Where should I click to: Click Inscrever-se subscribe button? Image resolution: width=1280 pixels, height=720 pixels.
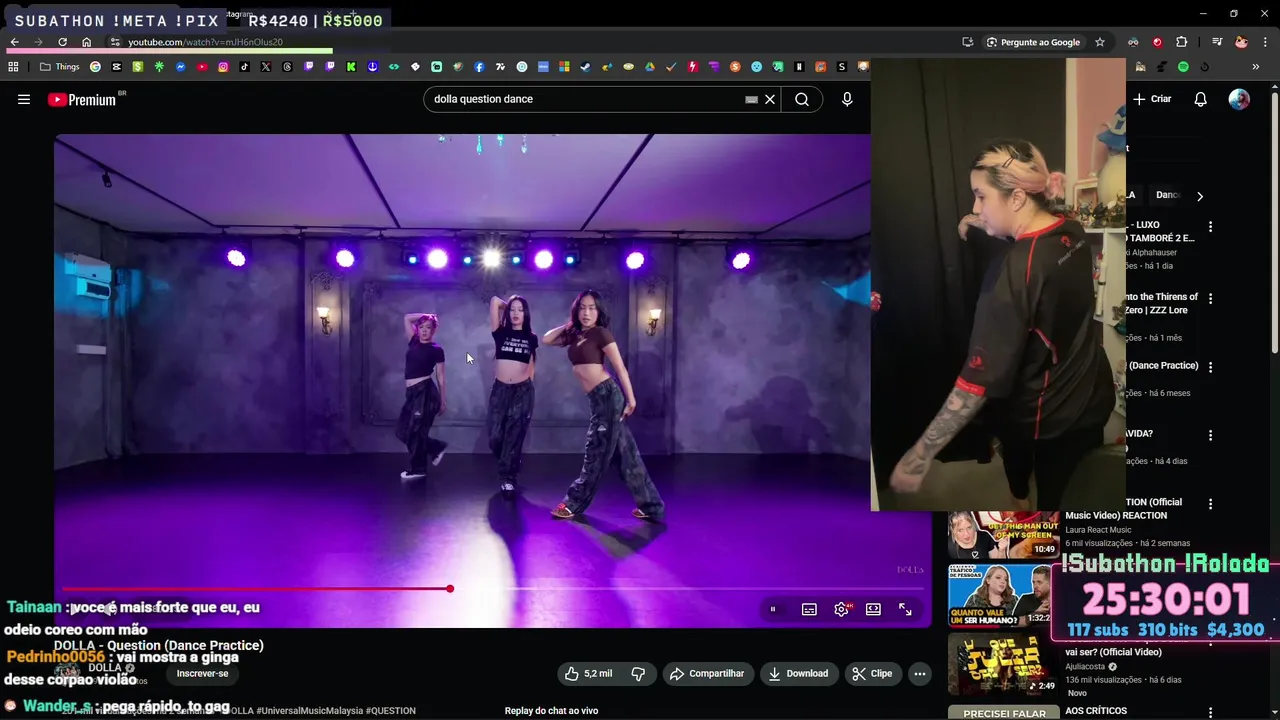click(x=202, y=674)
